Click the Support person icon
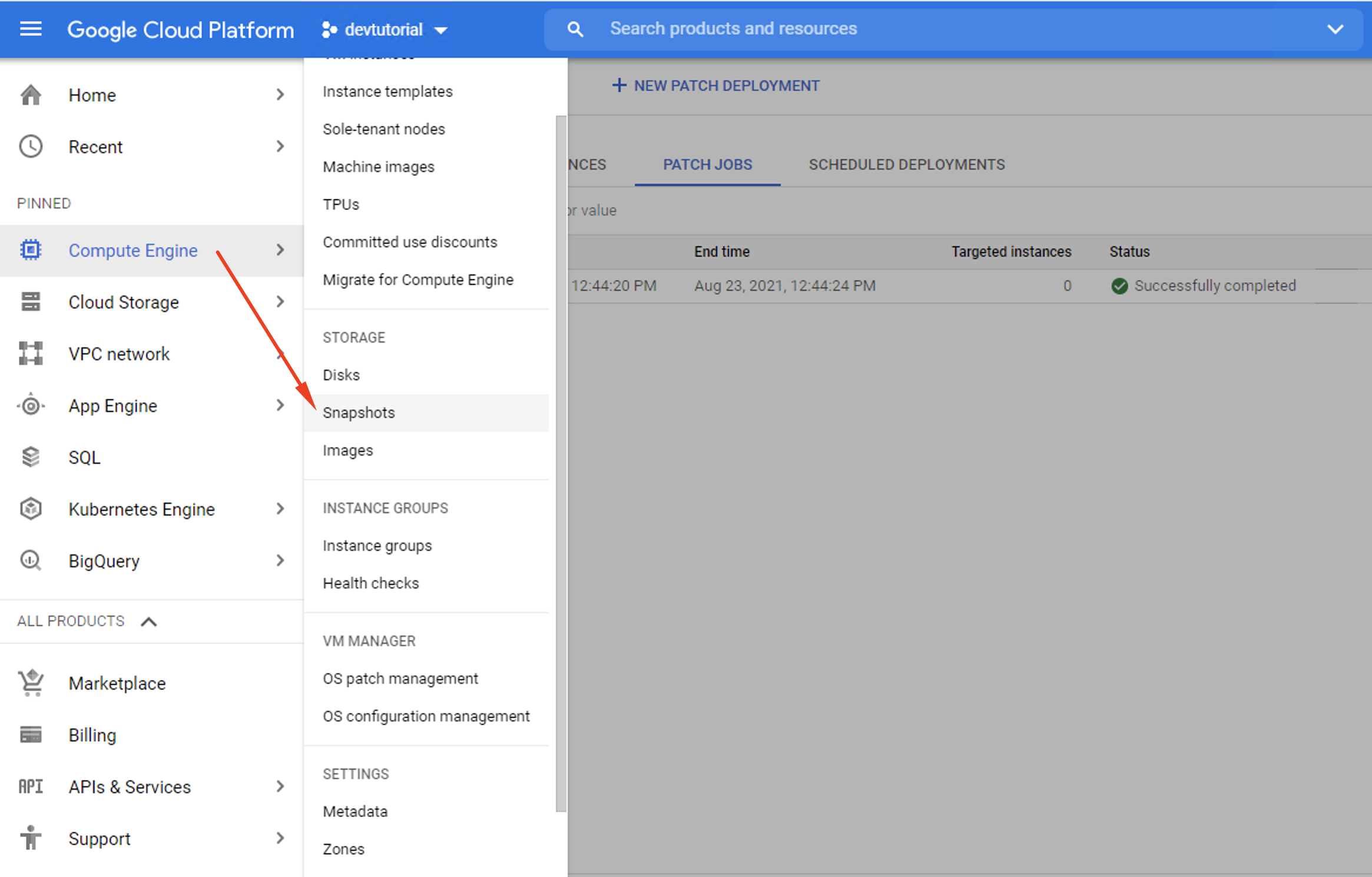The image size is (1372, 877). tap(31, 838)
